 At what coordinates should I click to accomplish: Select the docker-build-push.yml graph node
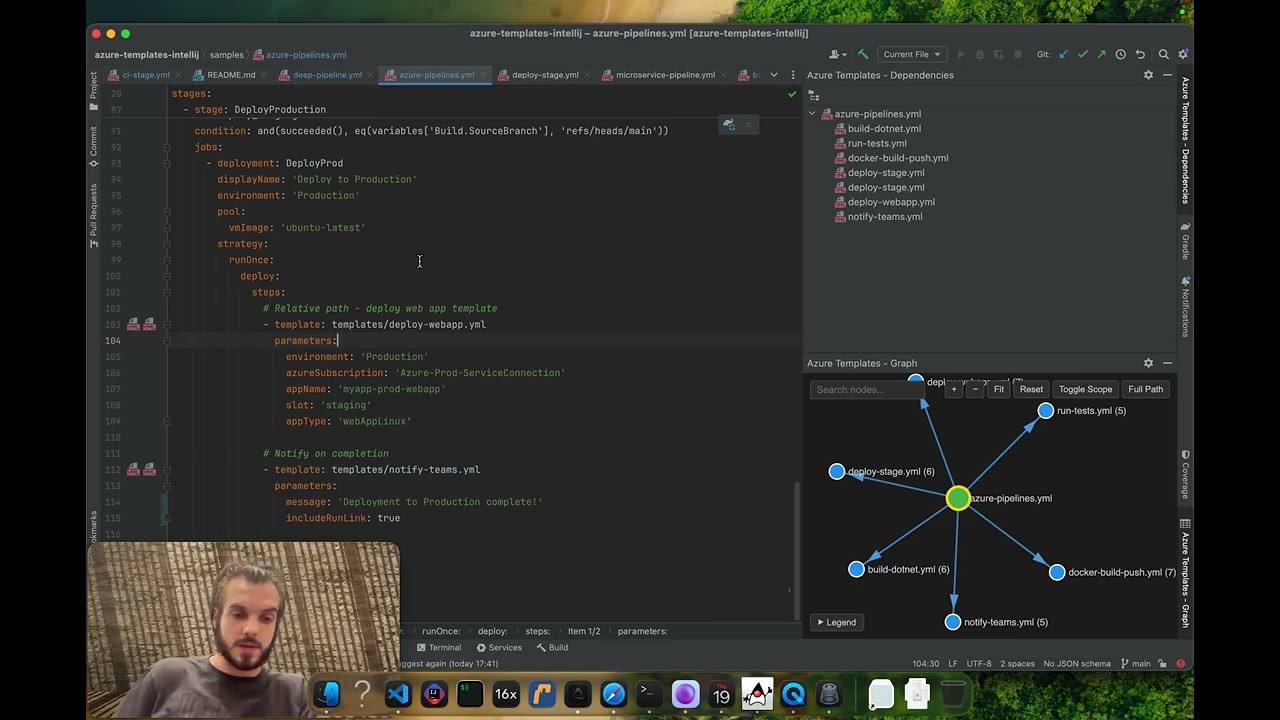coord(1057,572)
